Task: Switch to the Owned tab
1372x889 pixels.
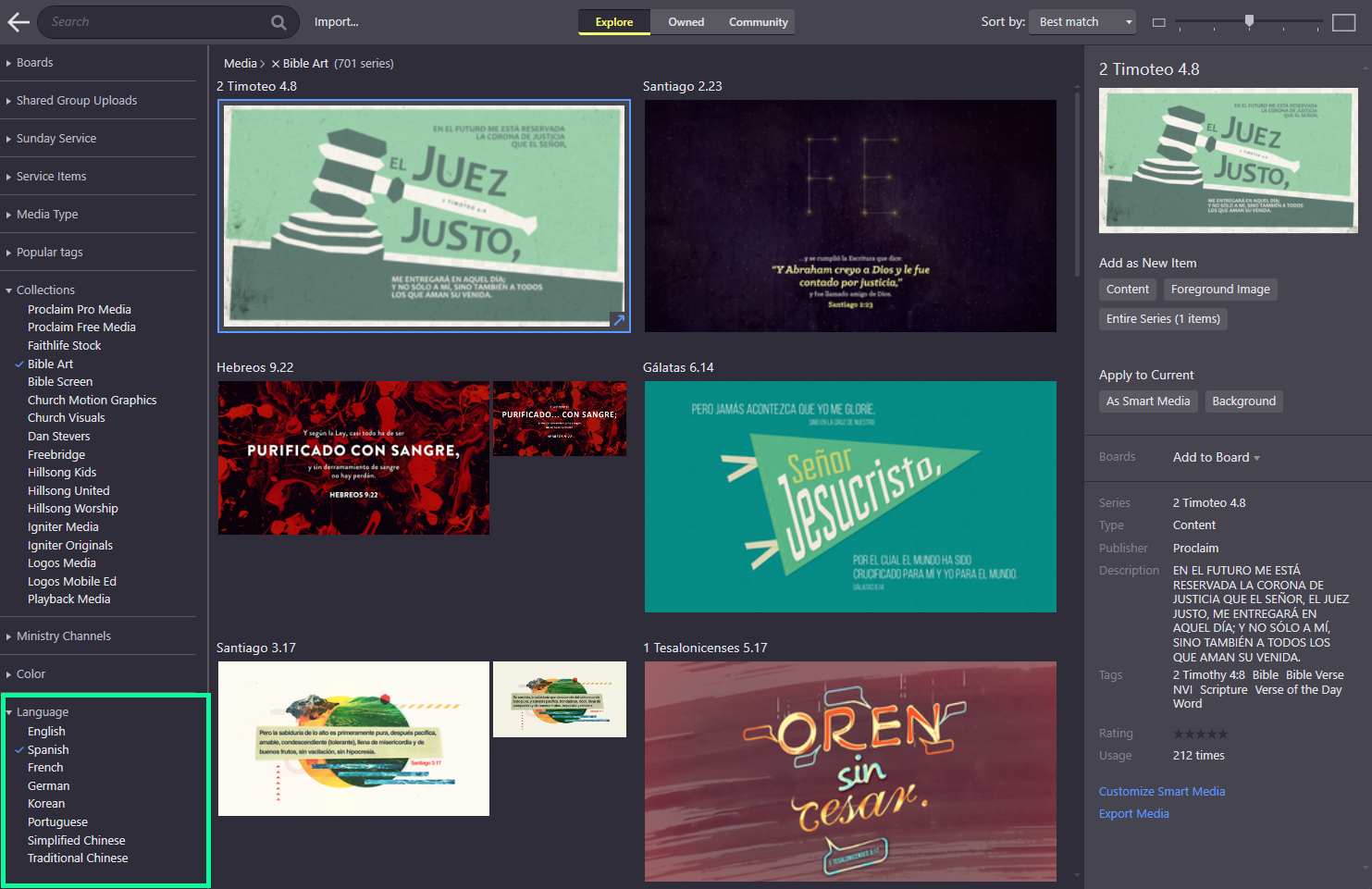Action: coord(686,22)
